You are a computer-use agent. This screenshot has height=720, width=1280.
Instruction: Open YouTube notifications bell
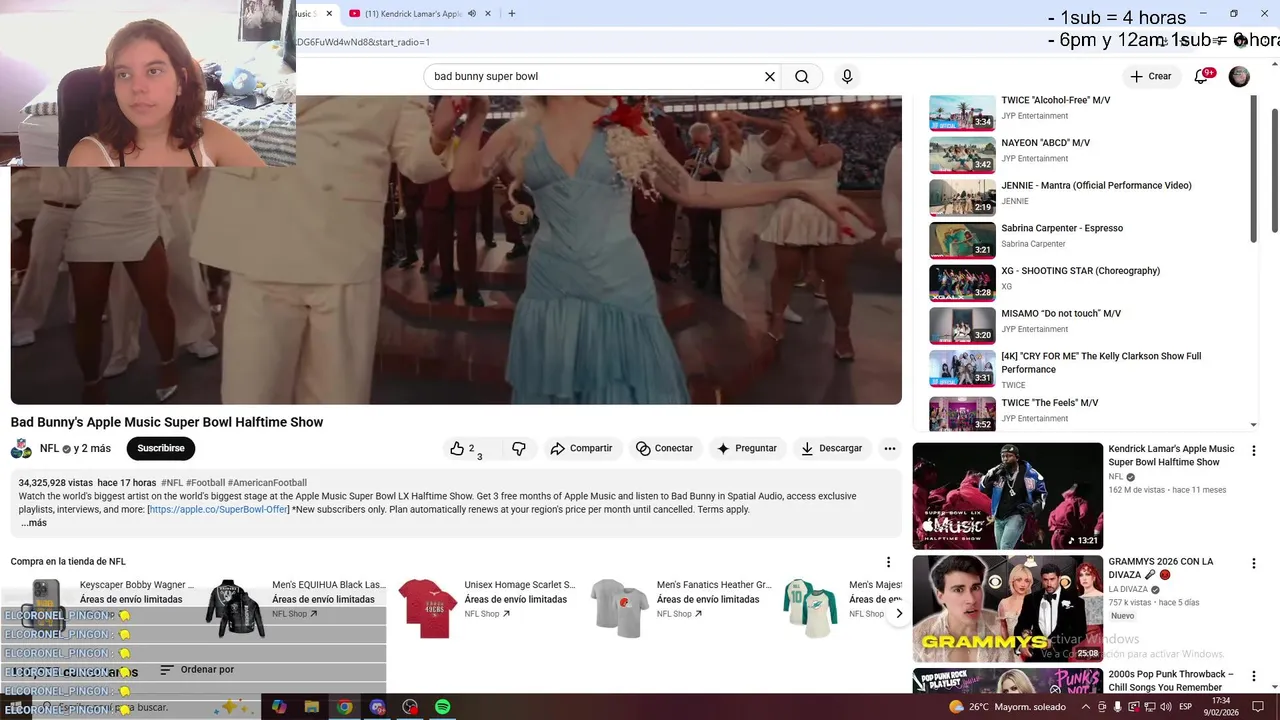point(1201,76)
